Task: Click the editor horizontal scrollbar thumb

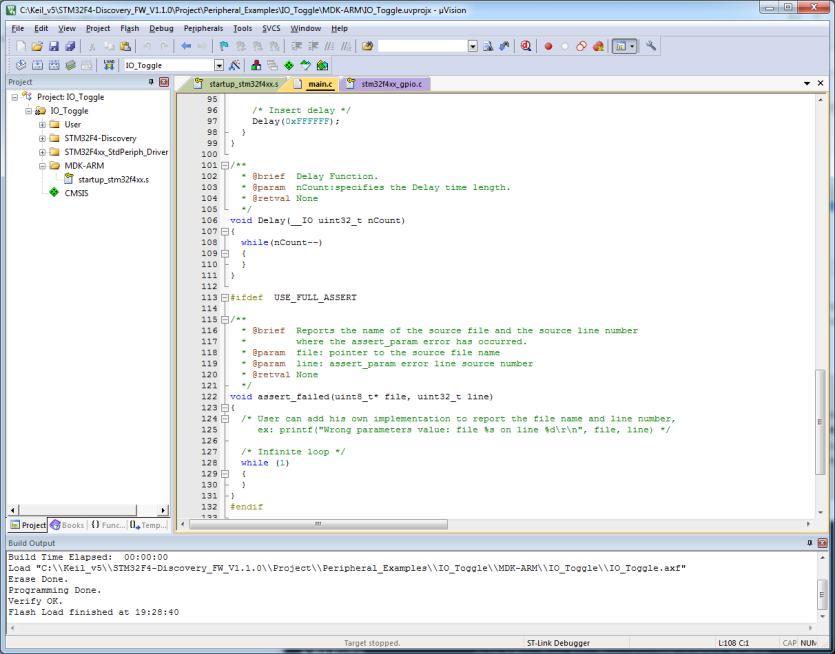Action: 318,524
